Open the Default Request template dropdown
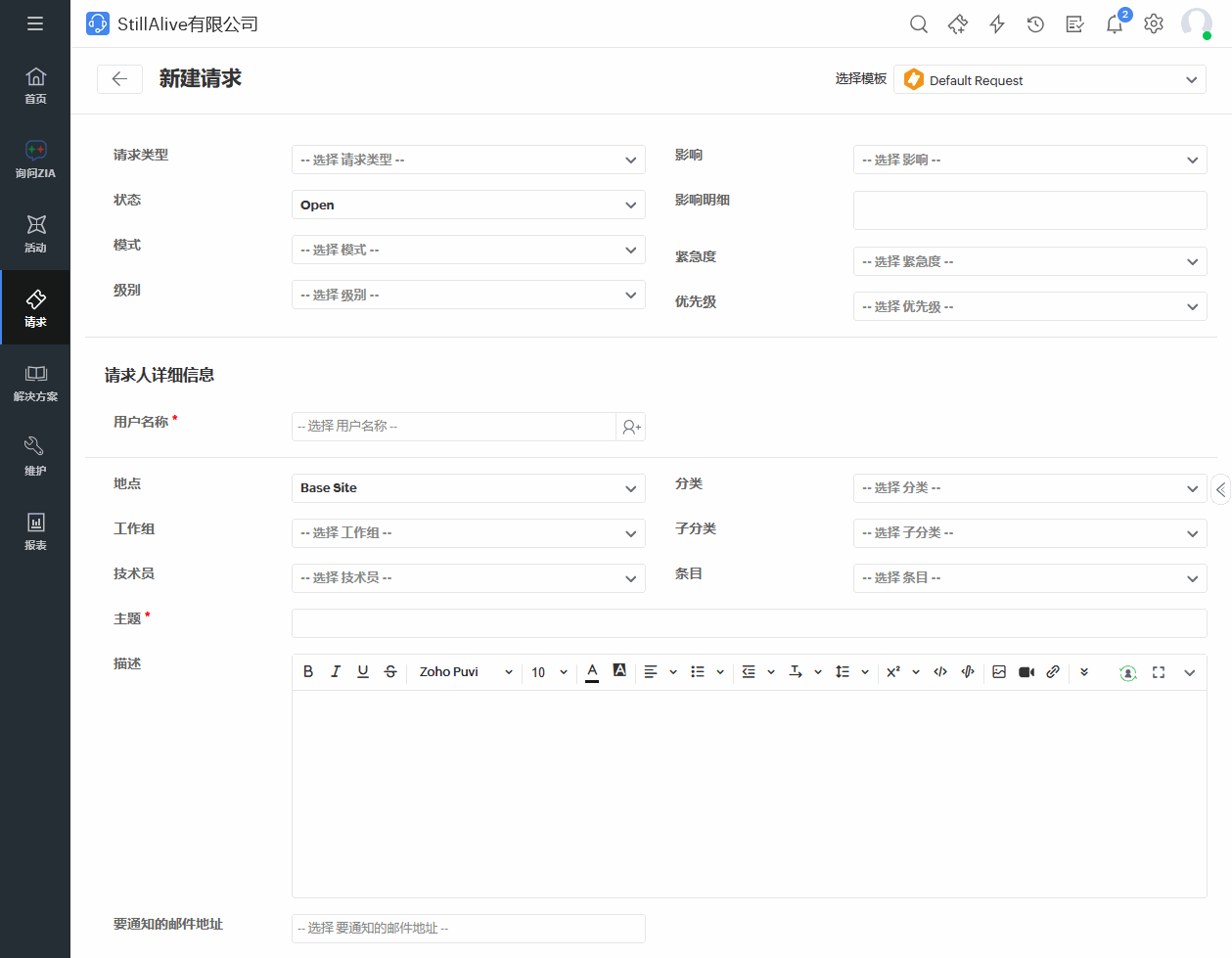 click(1050, 80)
